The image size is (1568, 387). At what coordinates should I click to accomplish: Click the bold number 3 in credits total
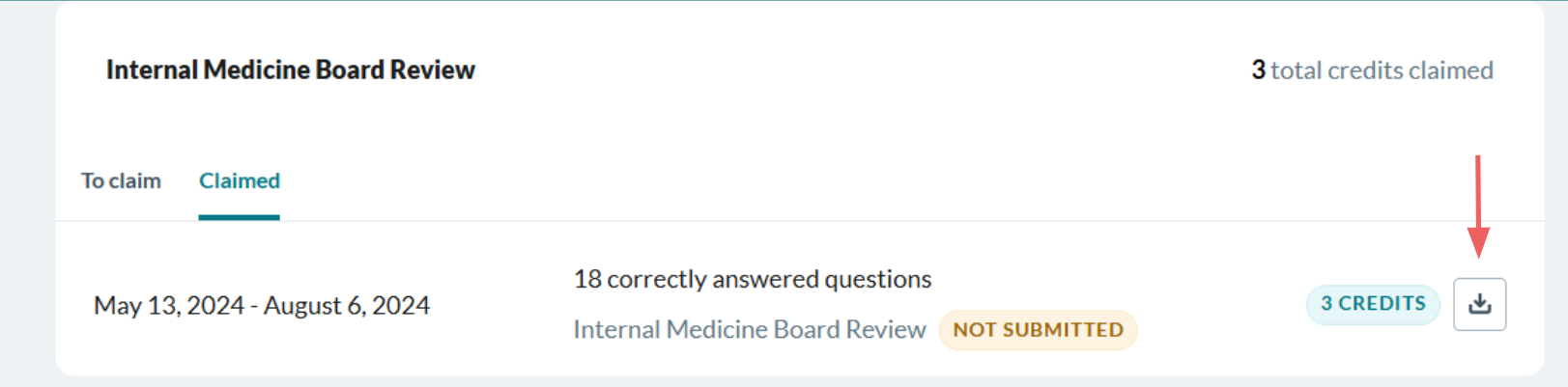click(1259, 70)
